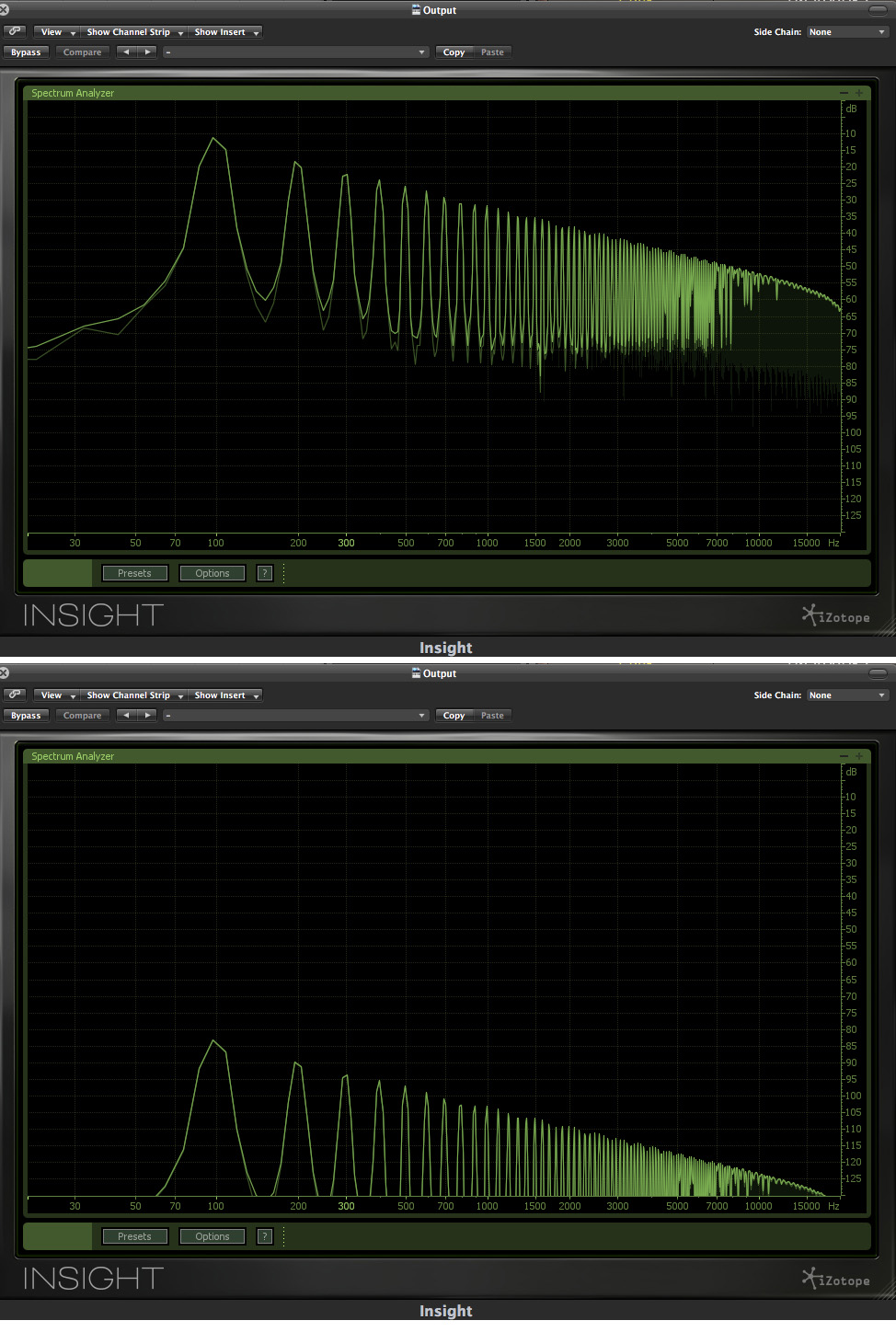Open the preset selection dropdown in the header
This screenshot has width=896, height=1332.
[295, 52]
